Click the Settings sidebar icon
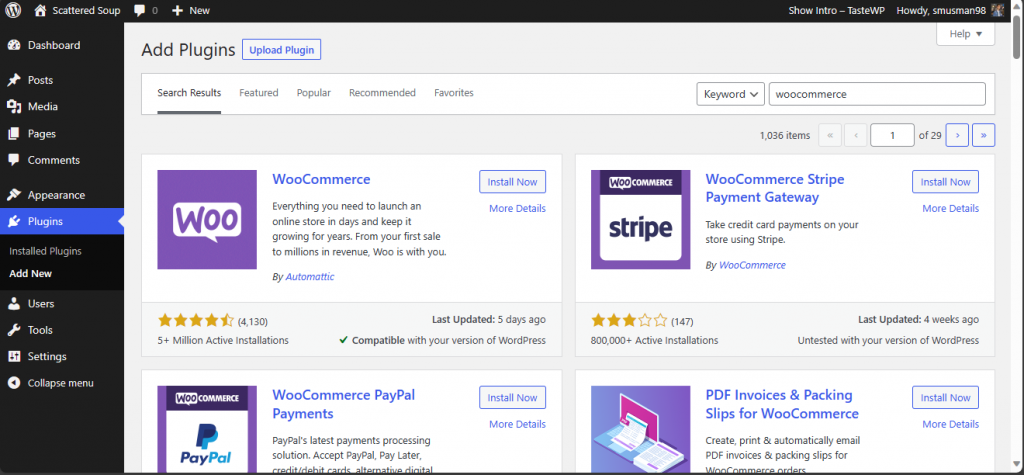1024x475 pixels. coord(14,357)
